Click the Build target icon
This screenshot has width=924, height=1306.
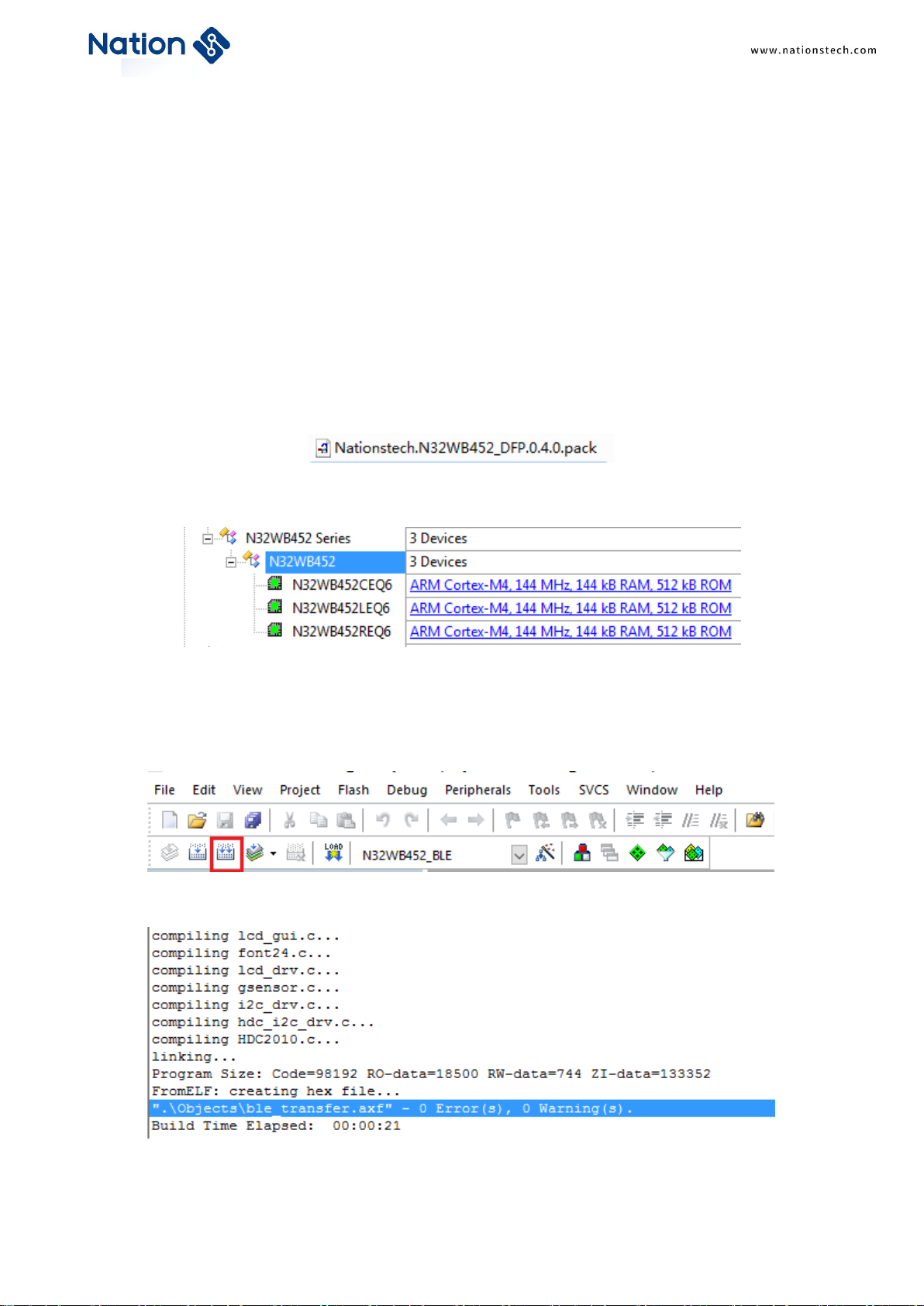197,853
